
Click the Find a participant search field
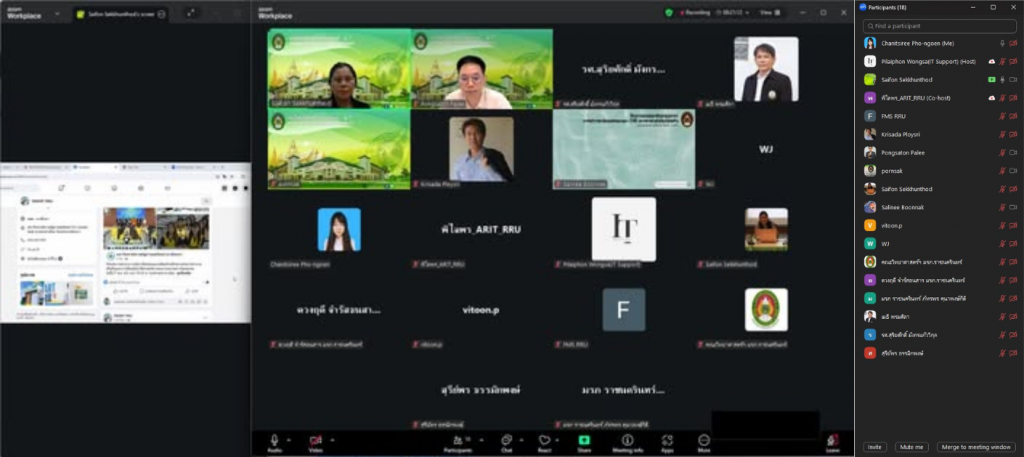pyautogui.click(x=938, y=26)
